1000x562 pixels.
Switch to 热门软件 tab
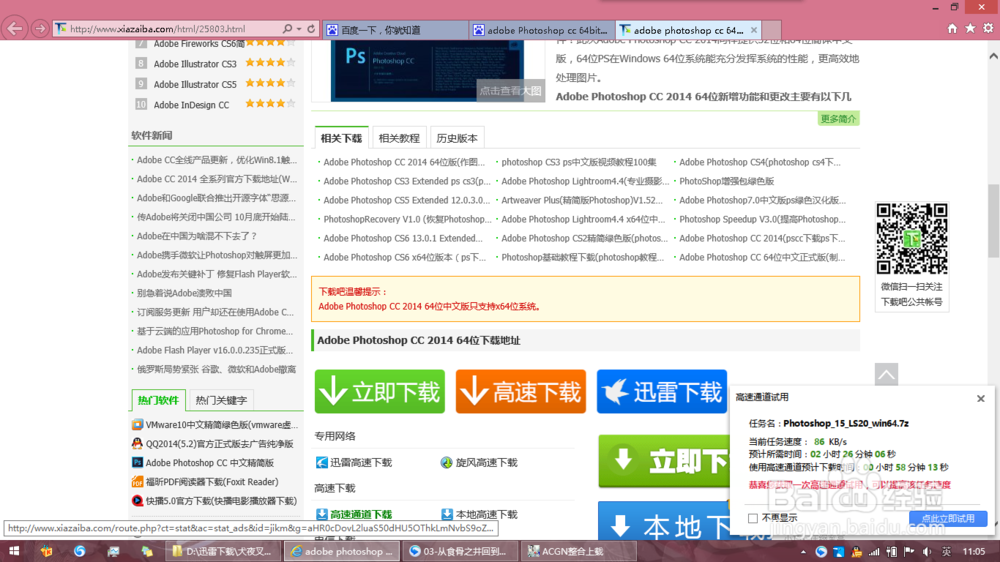158,400
